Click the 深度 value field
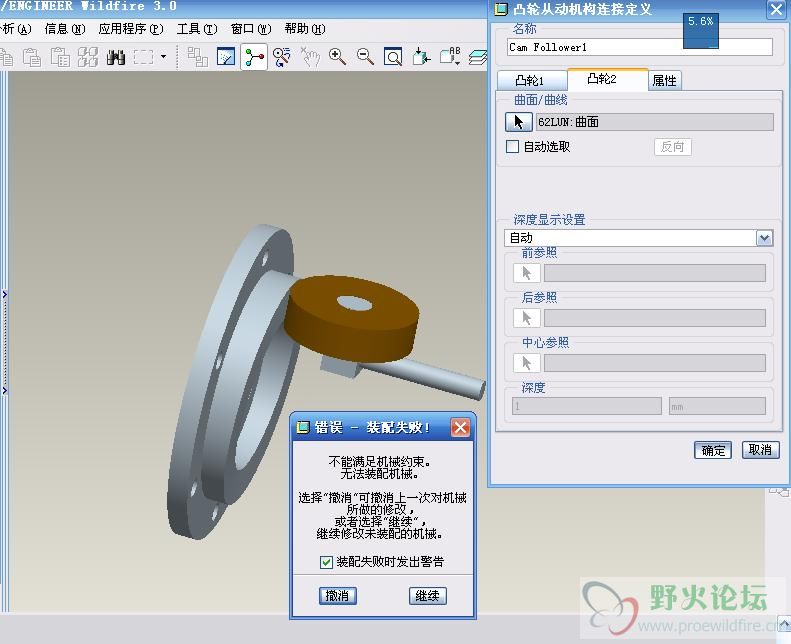791x644 pixels. pyautogui.click(x=587, y=406)
